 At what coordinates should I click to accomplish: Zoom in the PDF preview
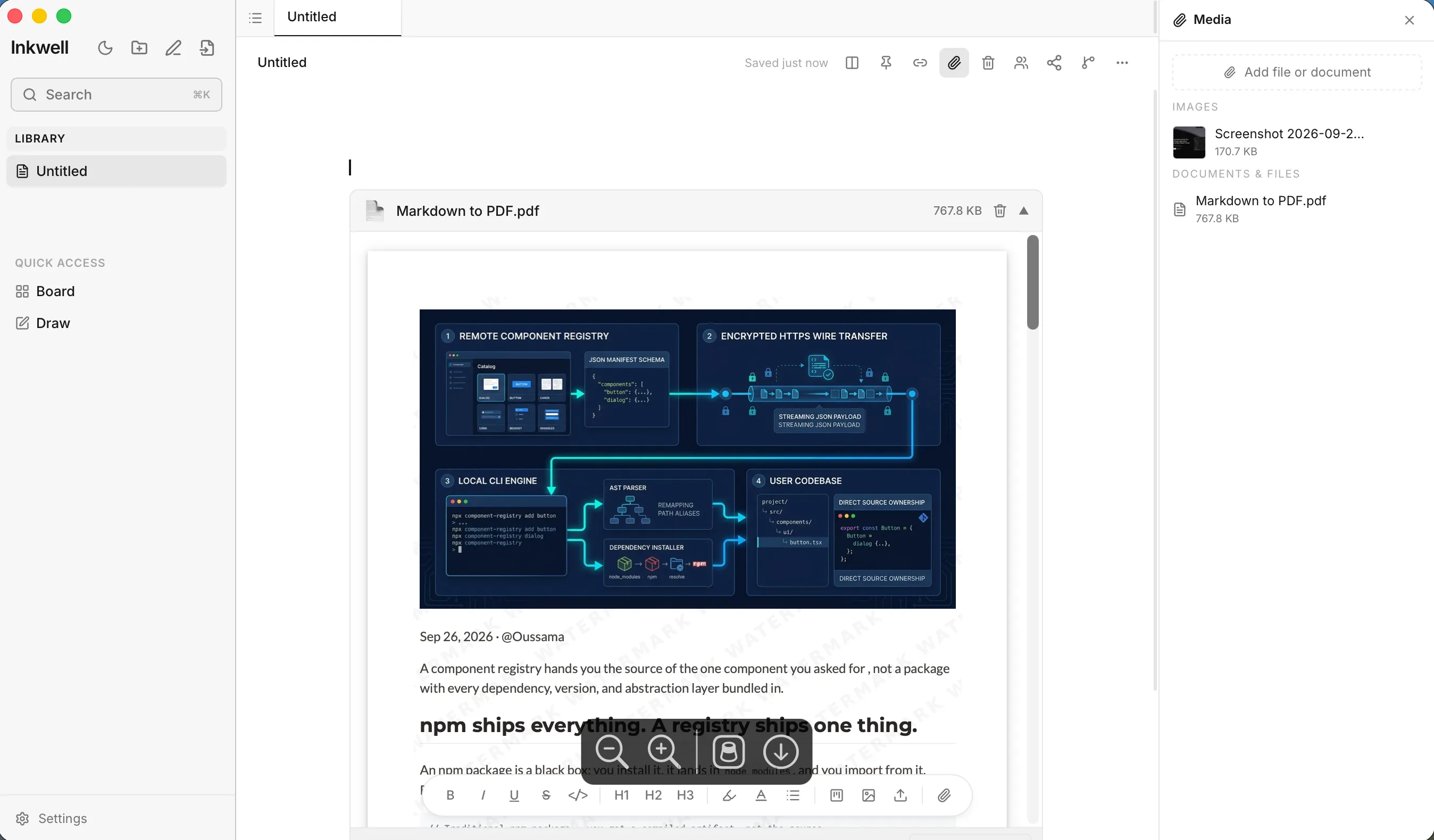pyautogui.click(x=664, y=752)
